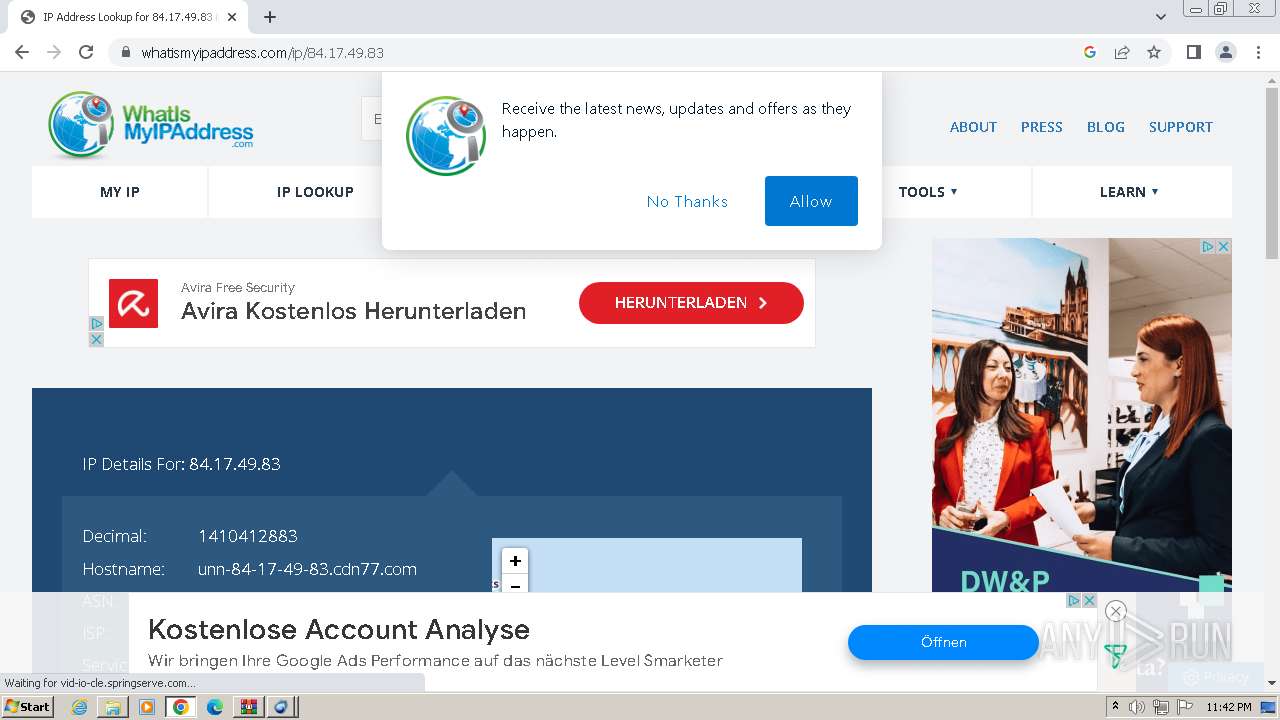Open the SUPPORT link
The image size is (1280, 720).
point(1180,127)
